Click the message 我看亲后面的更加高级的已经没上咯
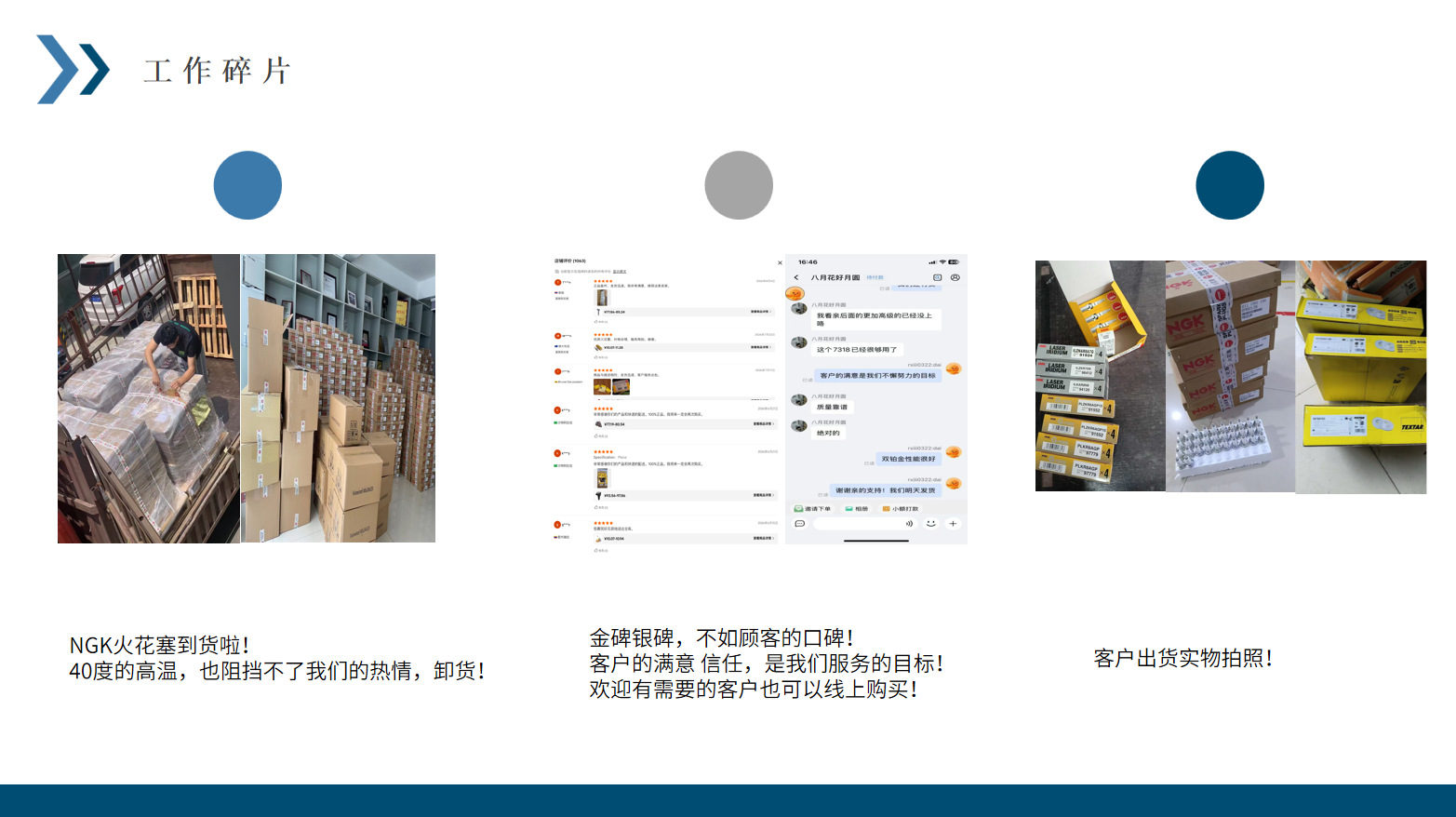The height and width of the screenshot is (817, 1456). coord(876,319)
